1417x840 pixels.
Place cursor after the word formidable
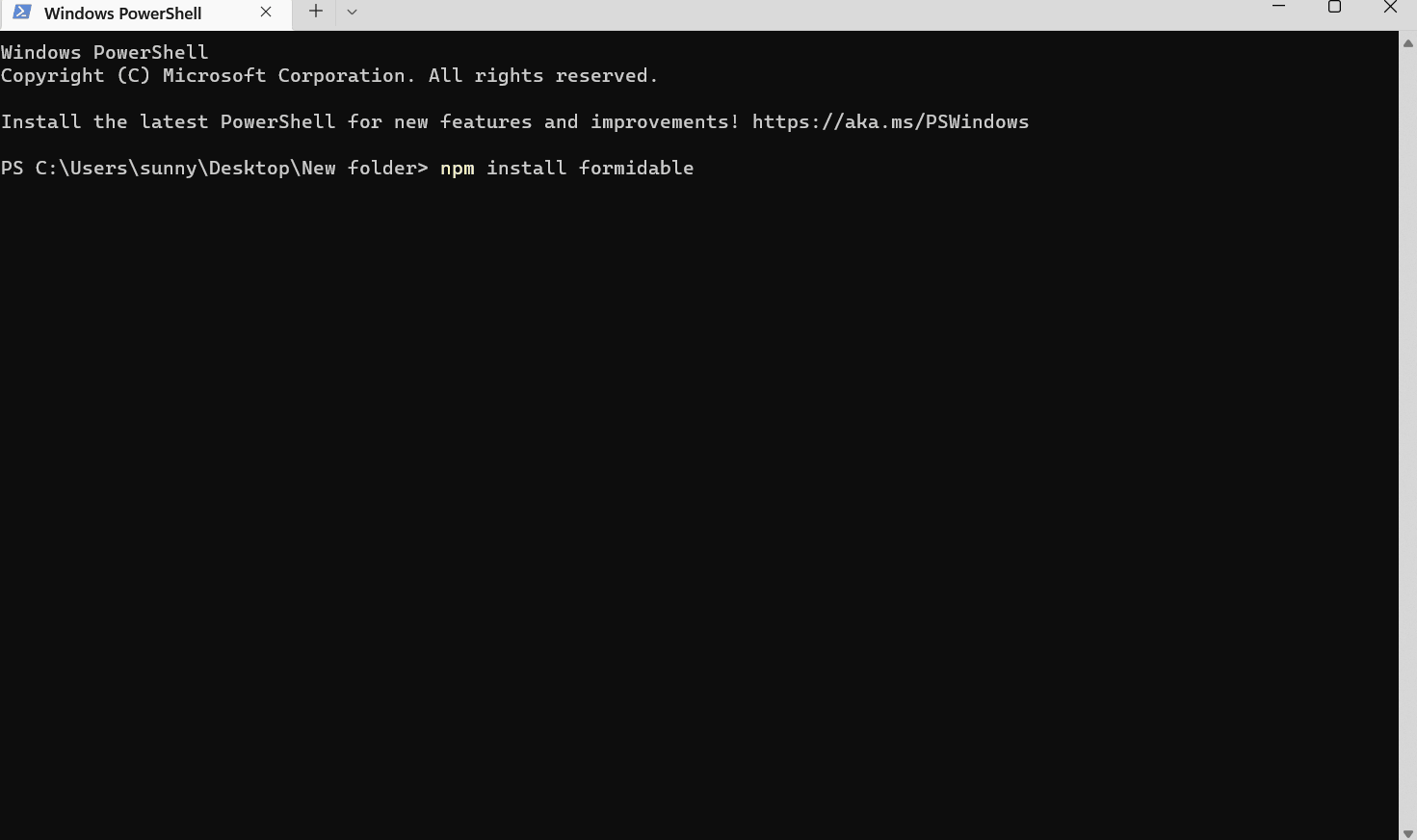pyautogui.click(x=695, y=168)
